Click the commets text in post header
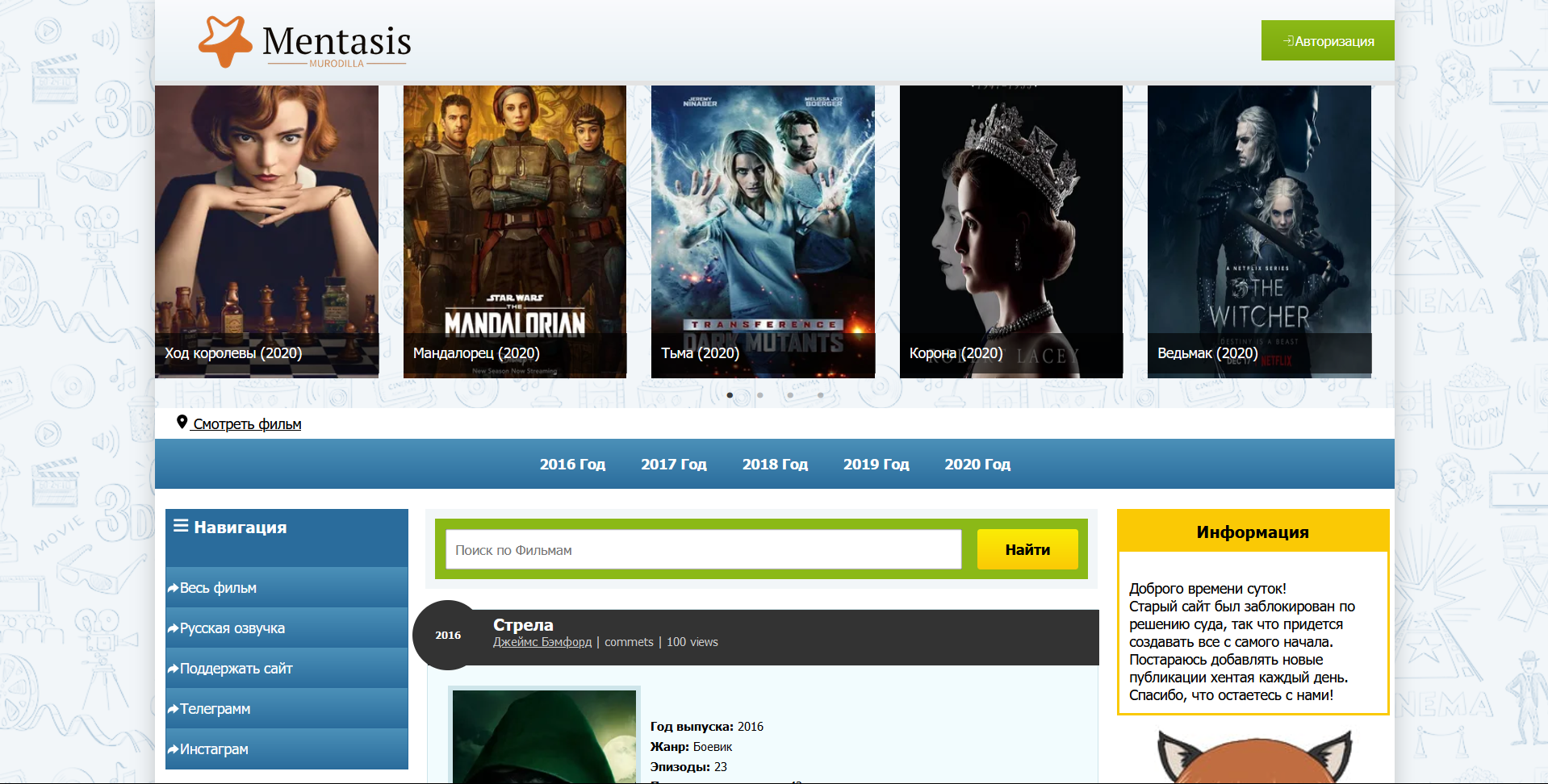The image size is (1548, 784). (629, 642)
